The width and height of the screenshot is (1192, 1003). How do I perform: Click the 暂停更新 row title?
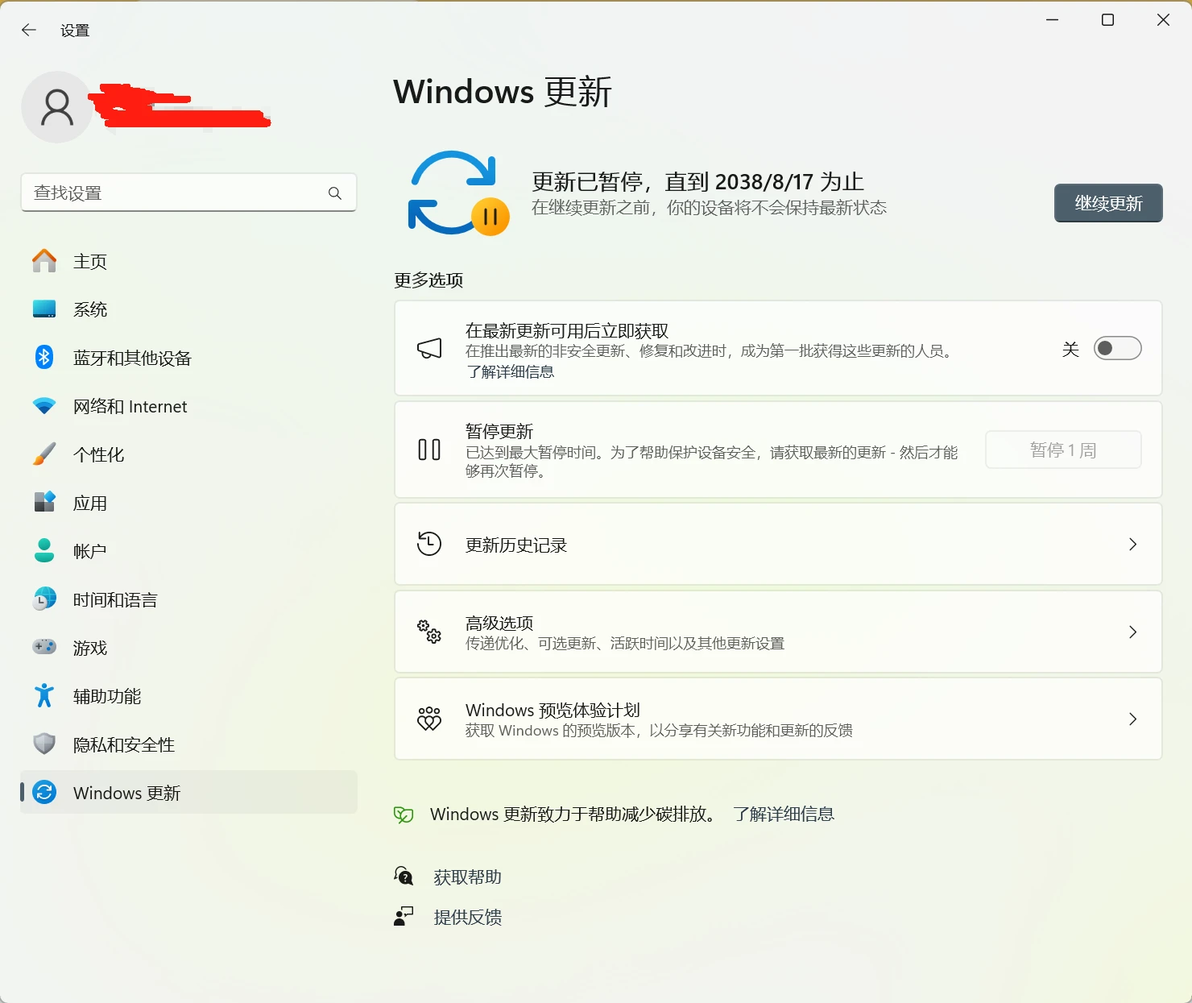[x=499, y=431]
